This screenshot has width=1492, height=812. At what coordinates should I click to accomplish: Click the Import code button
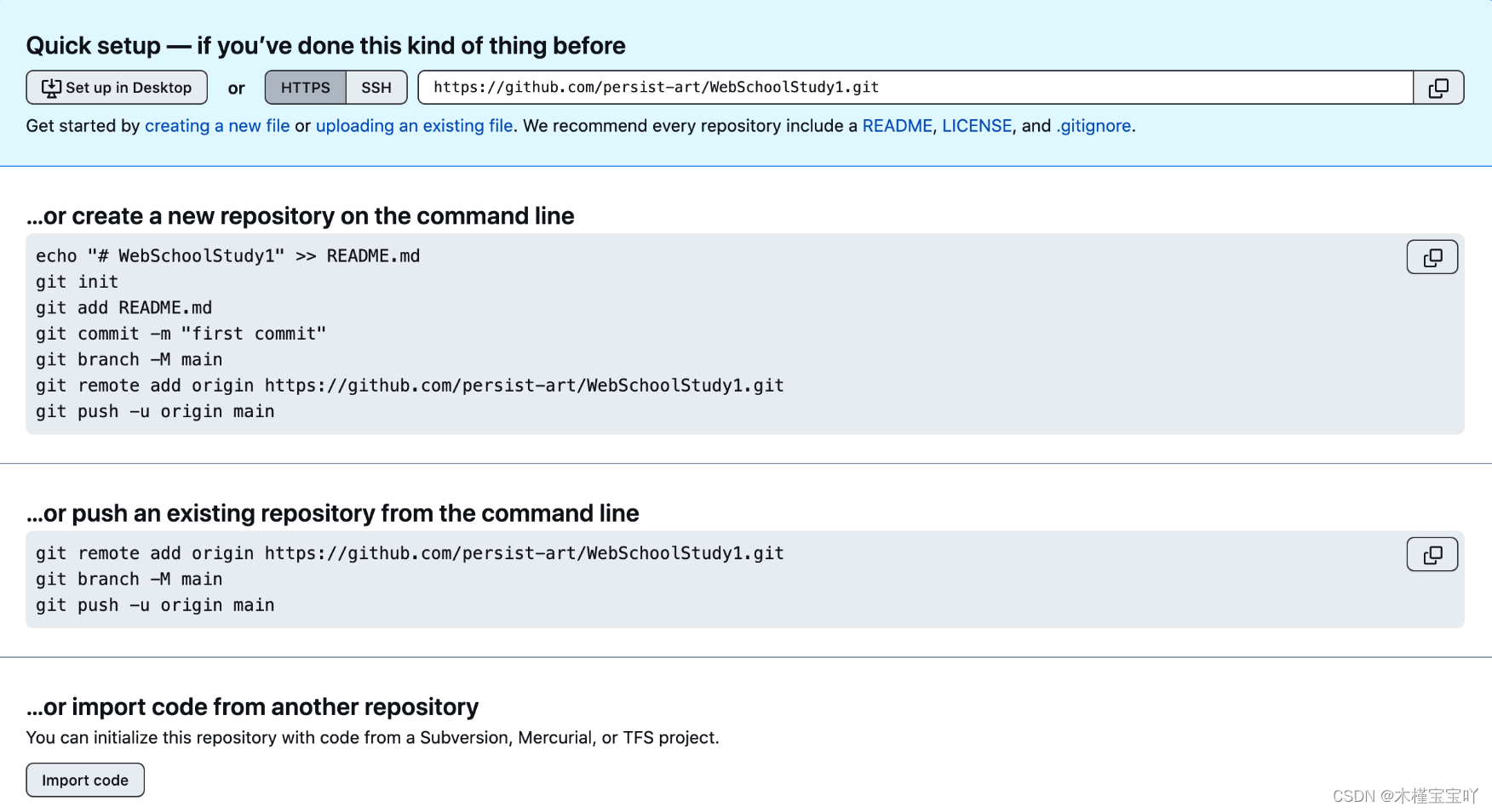tap(85, 781)
